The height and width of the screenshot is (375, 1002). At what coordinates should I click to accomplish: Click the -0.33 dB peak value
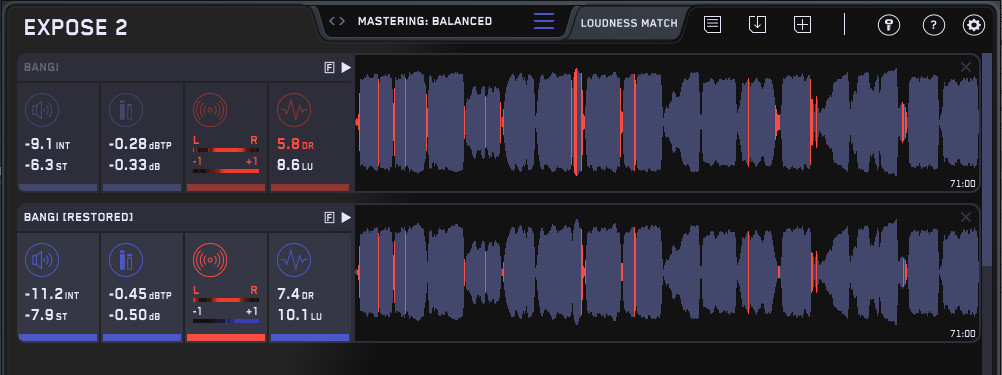[x=134, y=165]
